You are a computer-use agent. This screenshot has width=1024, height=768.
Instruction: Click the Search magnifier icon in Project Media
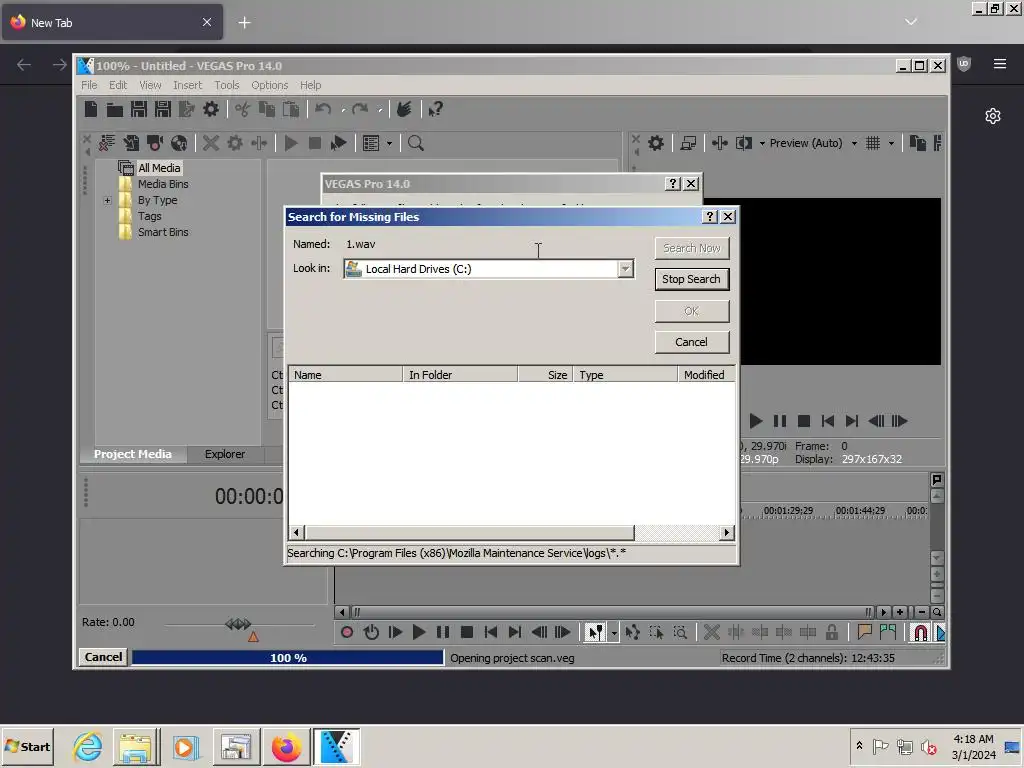pos(415,143)
